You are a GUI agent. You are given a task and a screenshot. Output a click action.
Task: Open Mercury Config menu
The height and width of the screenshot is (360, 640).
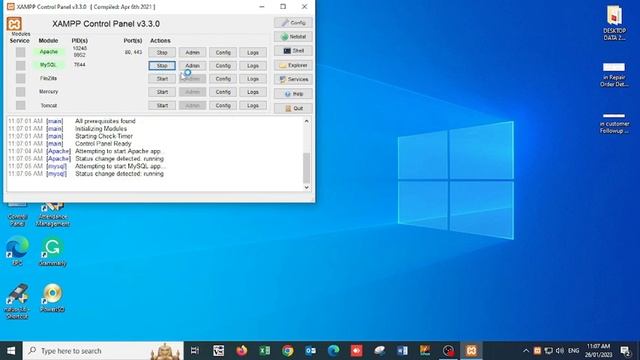[223, 92]
